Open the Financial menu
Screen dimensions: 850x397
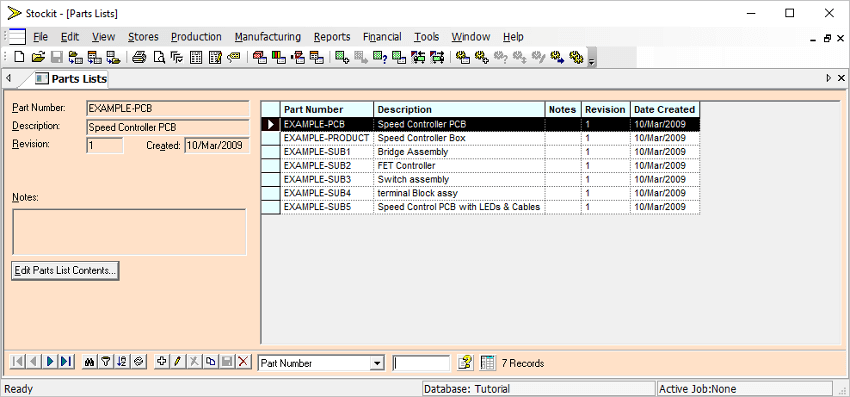[382, 37]
